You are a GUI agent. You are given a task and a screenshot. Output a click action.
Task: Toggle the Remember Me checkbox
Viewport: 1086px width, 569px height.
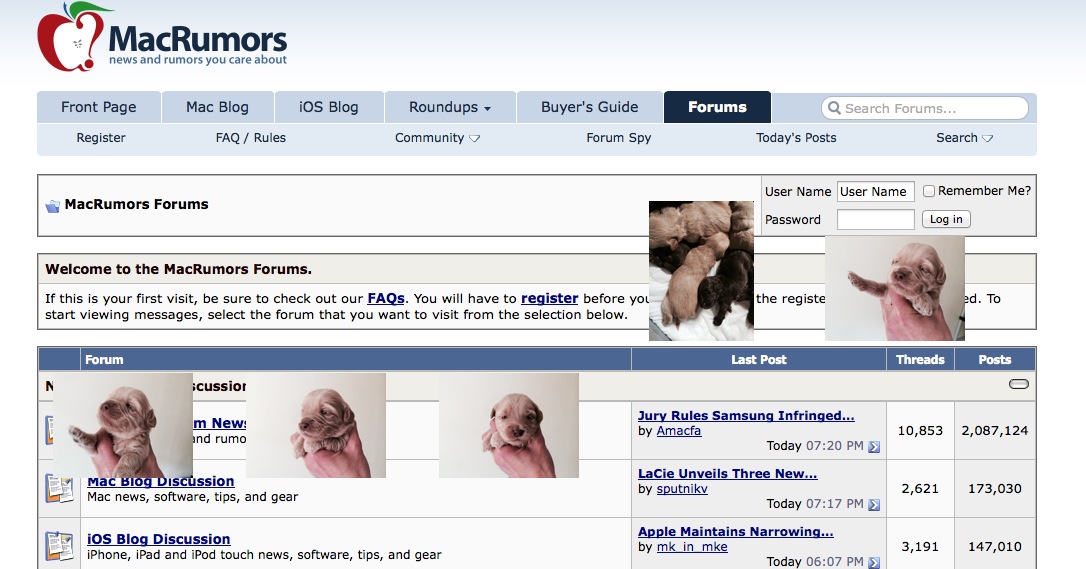pyautogui.click(x=929, y=191)
